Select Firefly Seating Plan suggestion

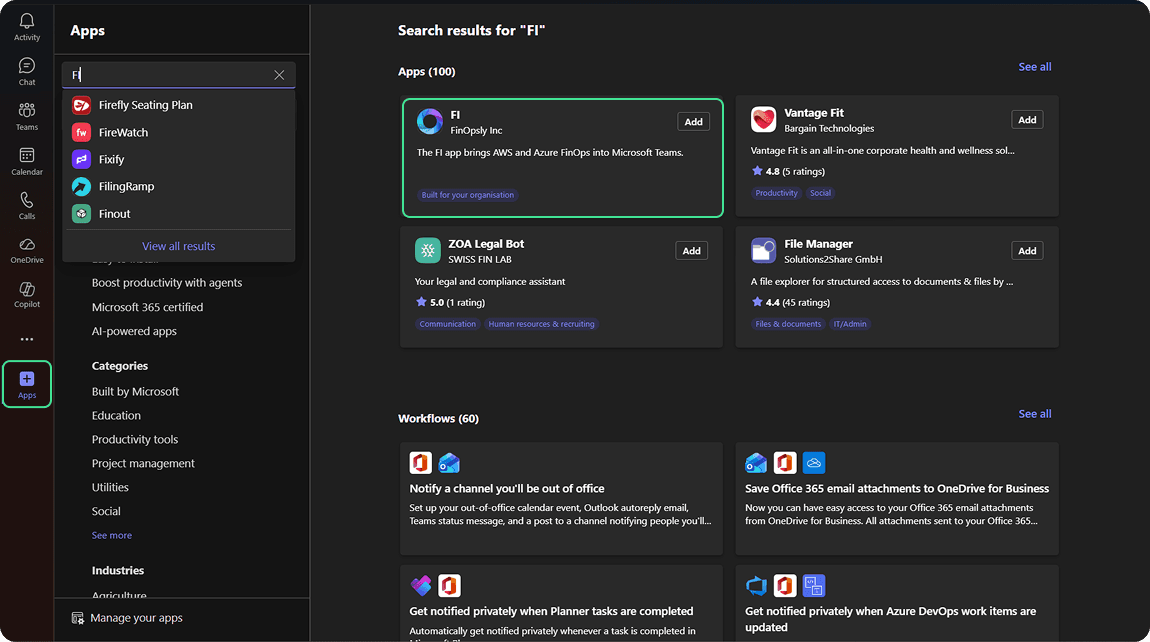point(179,105)
